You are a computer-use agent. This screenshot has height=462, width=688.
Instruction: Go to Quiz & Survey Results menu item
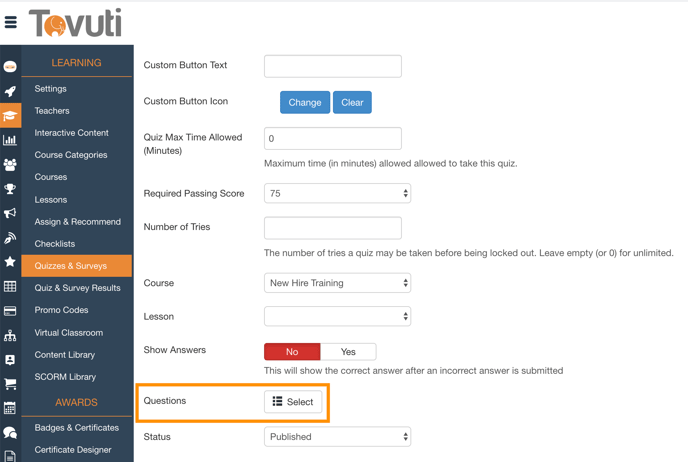coord(77,288)
